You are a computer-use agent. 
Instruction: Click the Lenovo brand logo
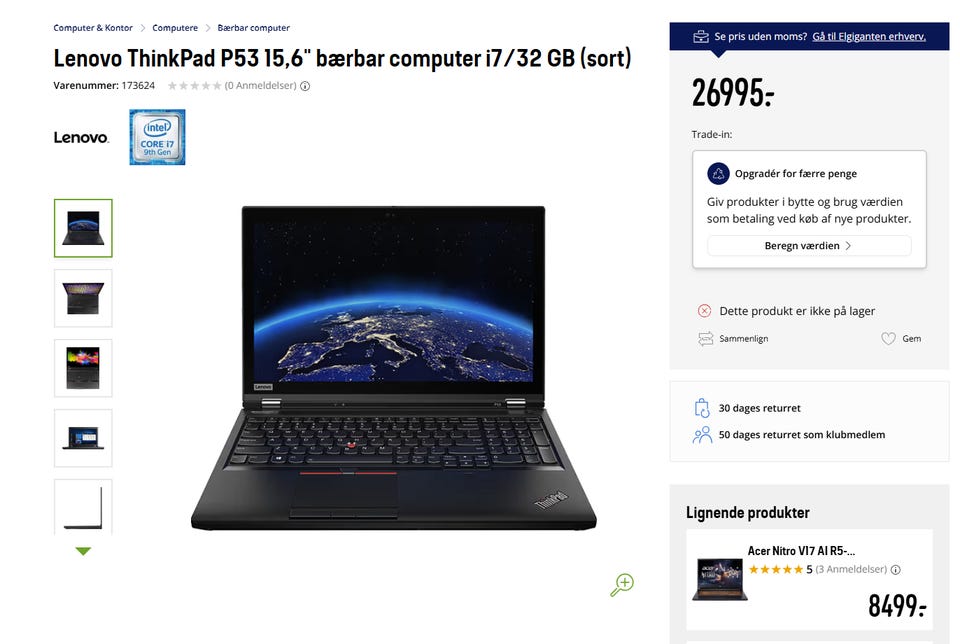81,138
